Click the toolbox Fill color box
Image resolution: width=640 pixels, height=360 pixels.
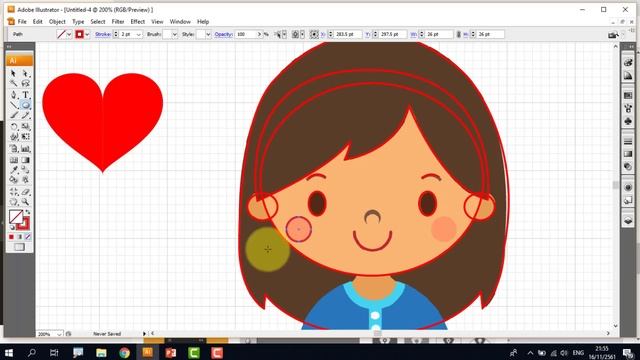[16, 216]
